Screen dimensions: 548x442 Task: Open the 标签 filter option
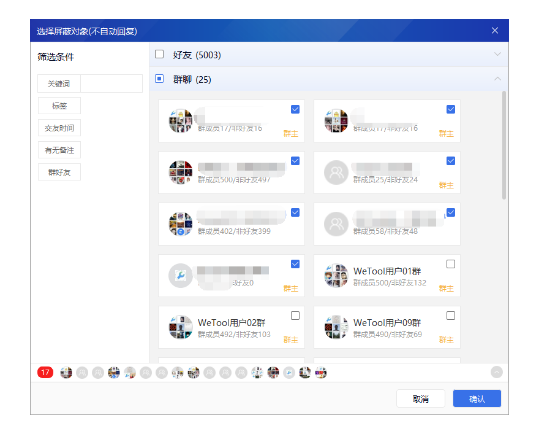coord(59,106)
